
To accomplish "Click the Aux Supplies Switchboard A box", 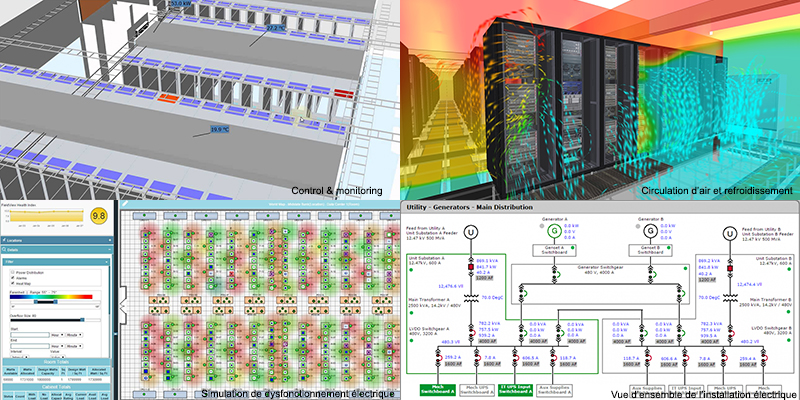I will point(554,390).
